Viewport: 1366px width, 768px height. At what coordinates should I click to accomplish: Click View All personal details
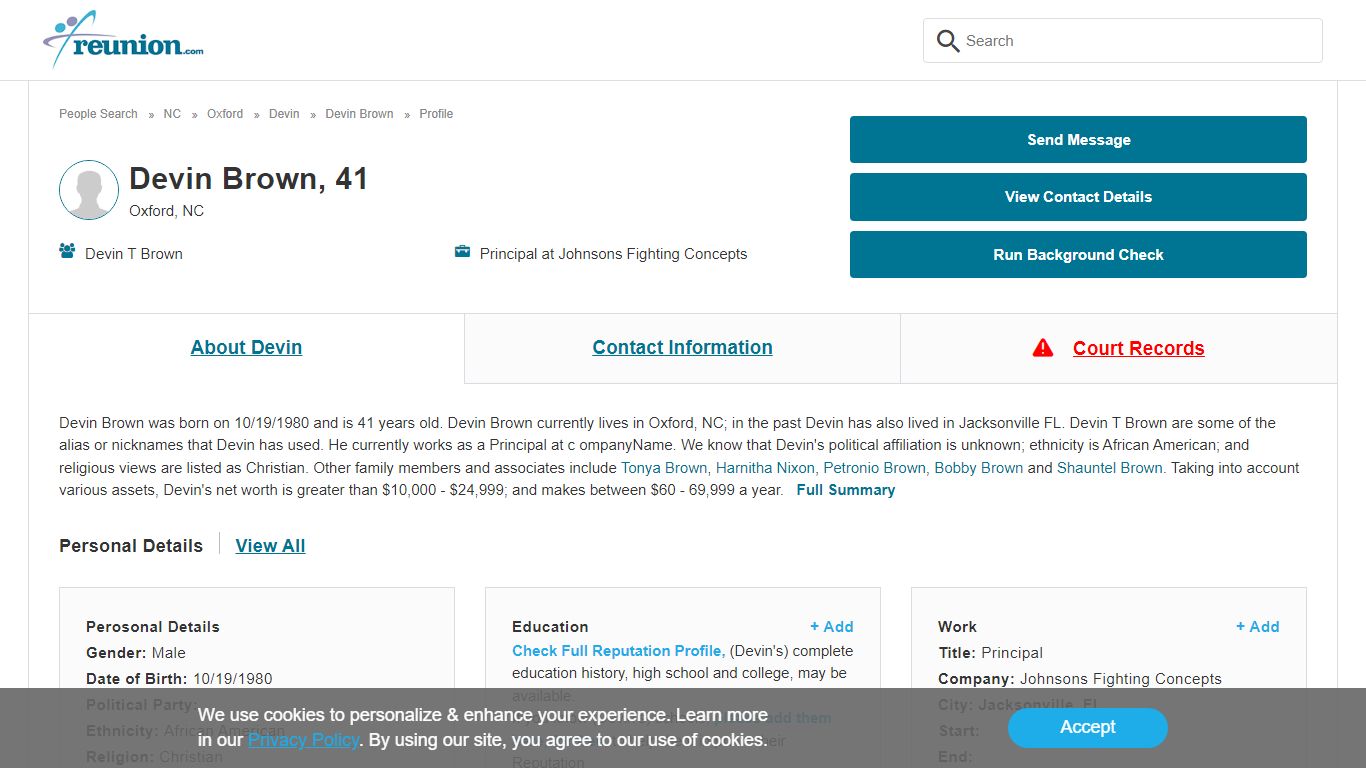point(270,546)
